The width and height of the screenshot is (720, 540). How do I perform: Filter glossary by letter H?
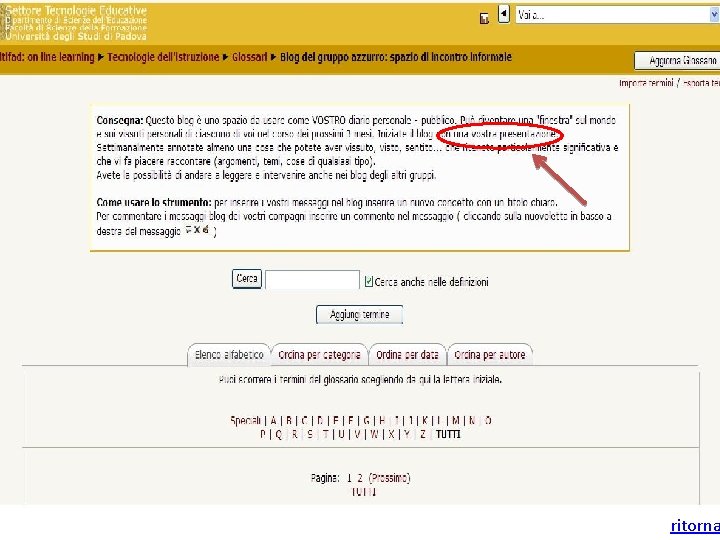coord(382,420)
